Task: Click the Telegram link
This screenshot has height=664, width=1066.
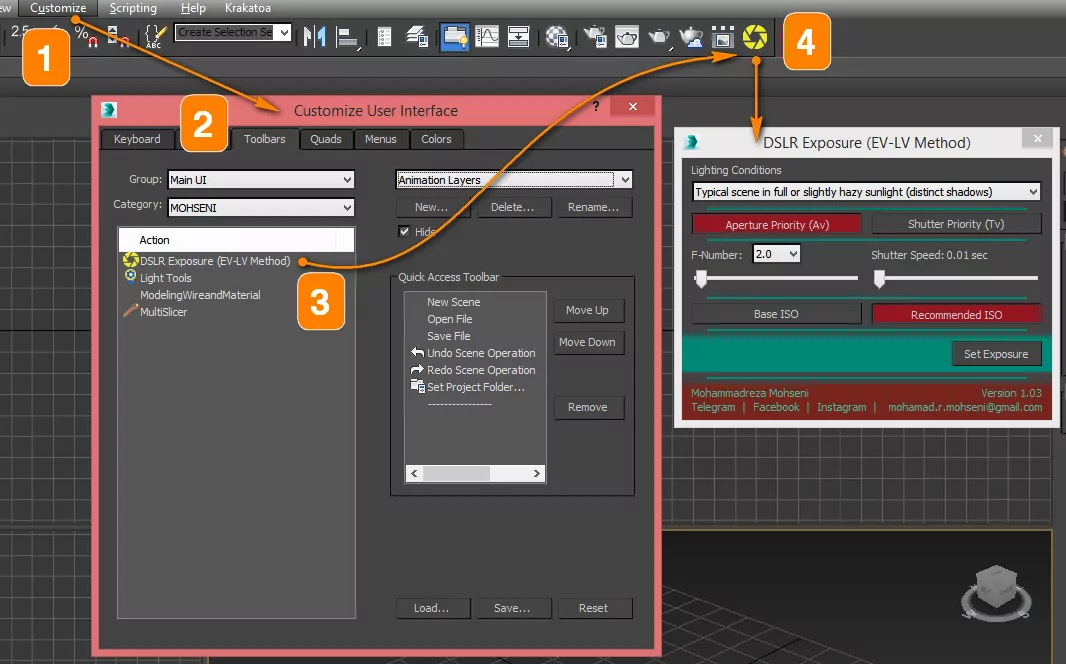Action: coord(713,407)
